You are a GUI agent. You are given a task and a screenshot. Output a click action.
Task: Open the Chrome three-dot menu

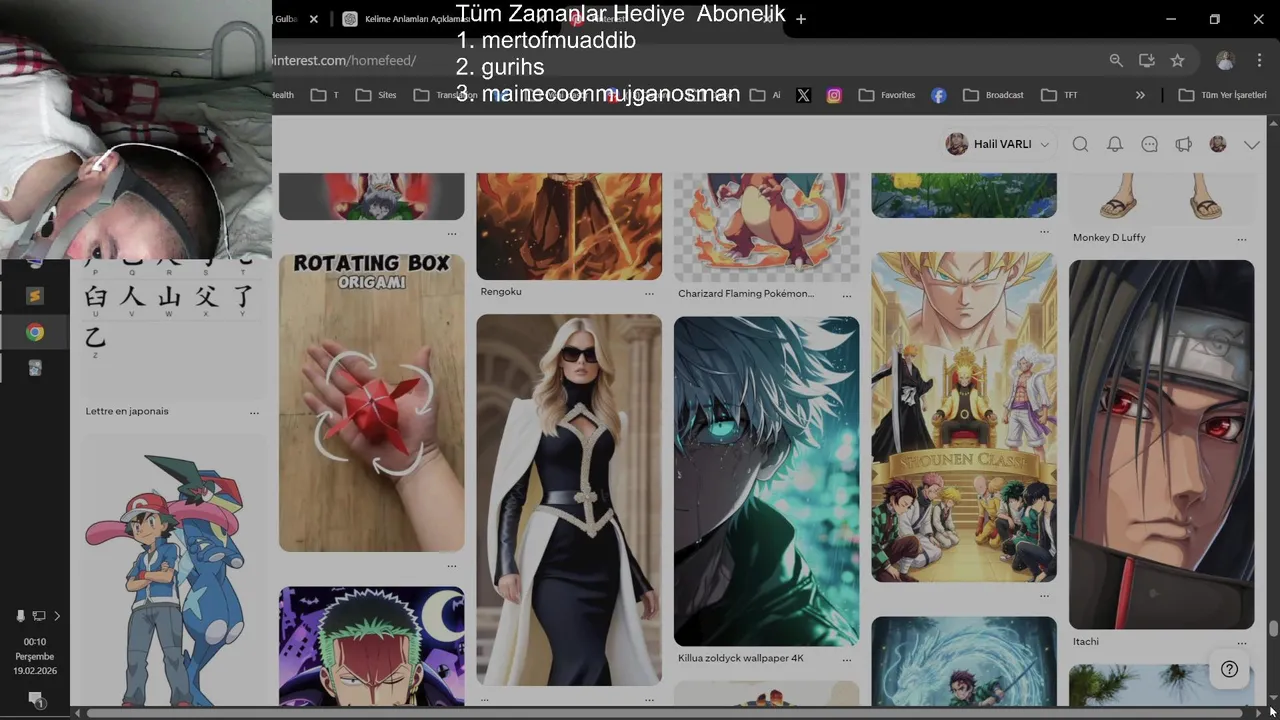click(1259, 61)
